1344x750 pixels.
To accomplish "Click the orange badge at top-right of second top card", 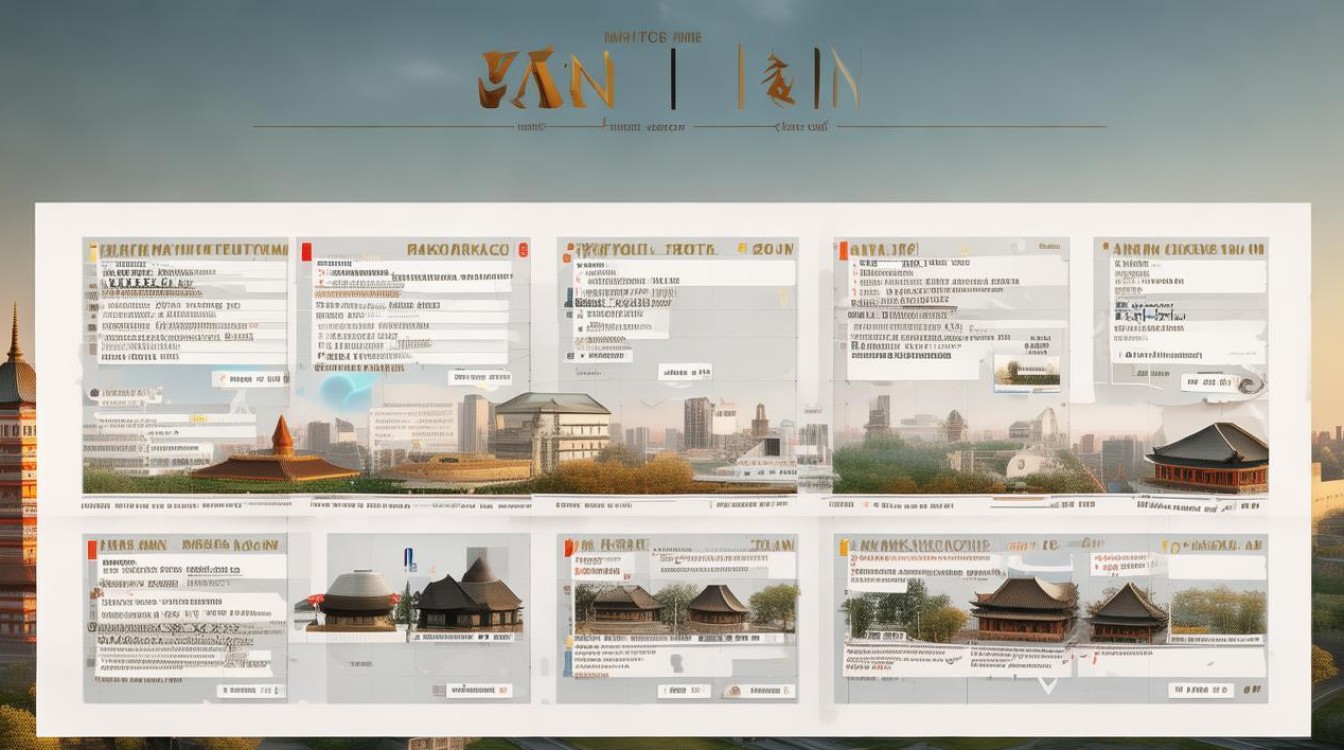I will (520, 249).
